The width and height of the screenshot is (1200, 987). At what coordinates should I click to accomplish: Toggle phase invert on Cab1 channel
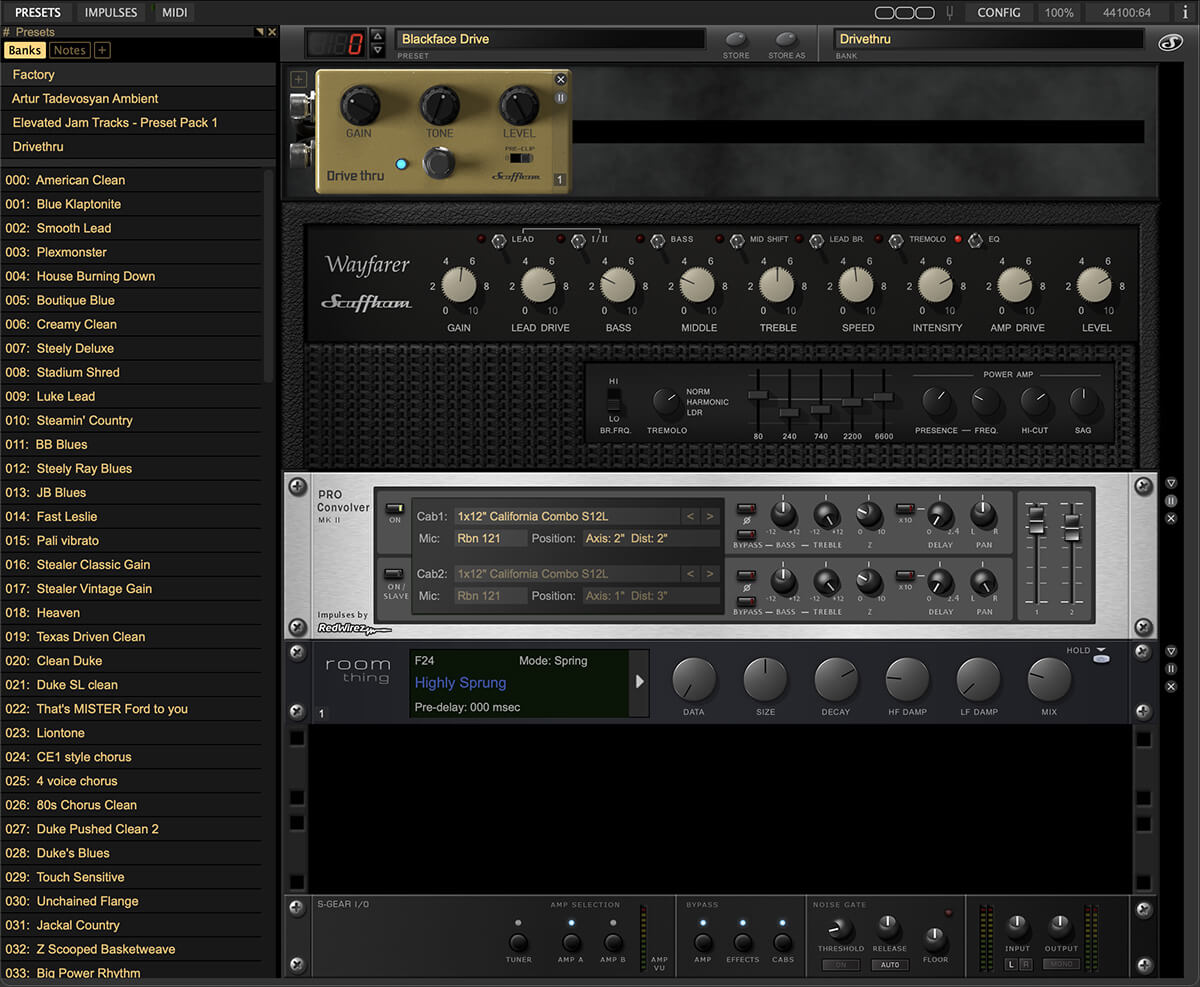[x=749, y=509]
